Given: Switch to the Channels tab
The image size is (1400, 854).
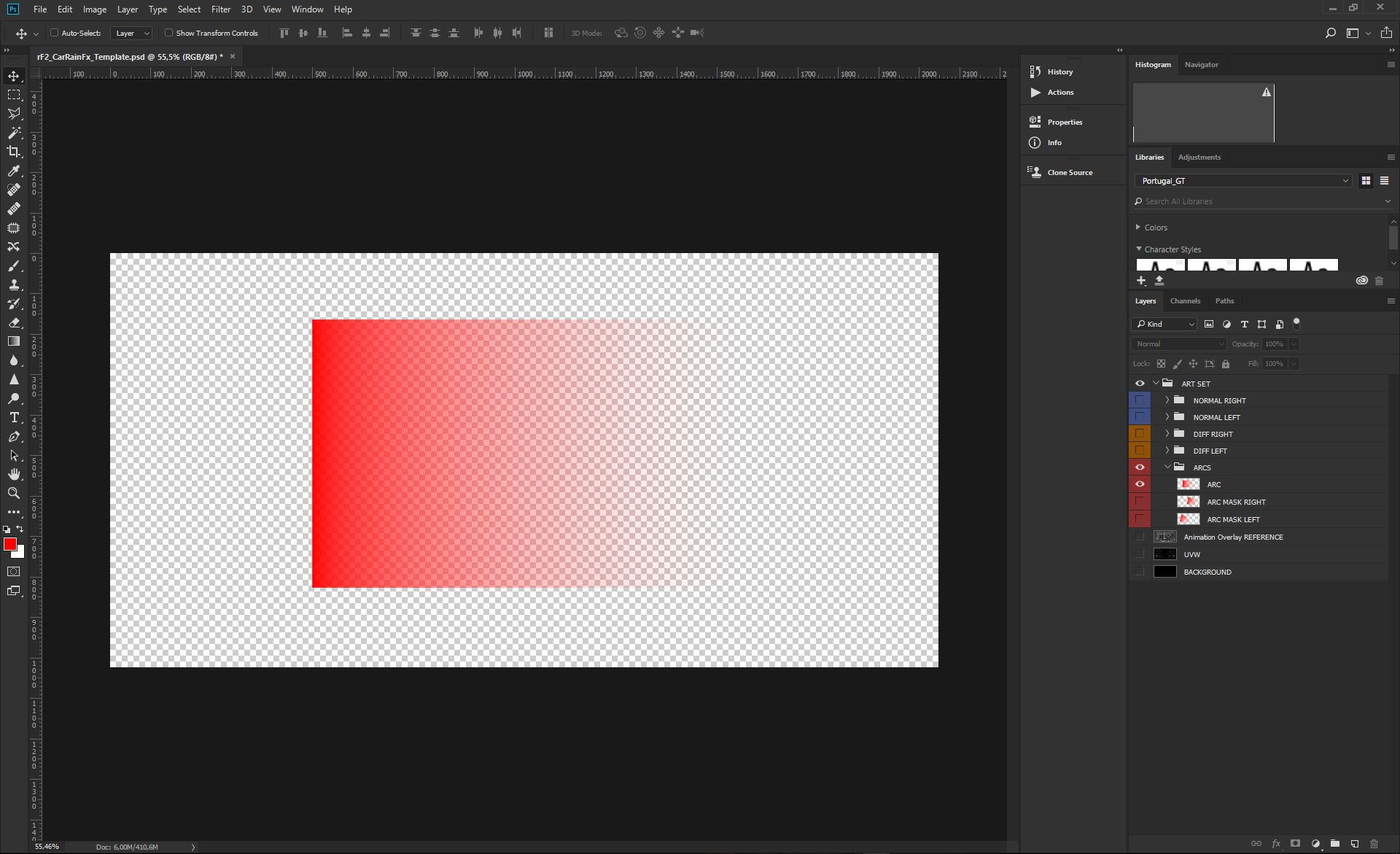Looking at the screenshot, I should tap(1185, 300).
